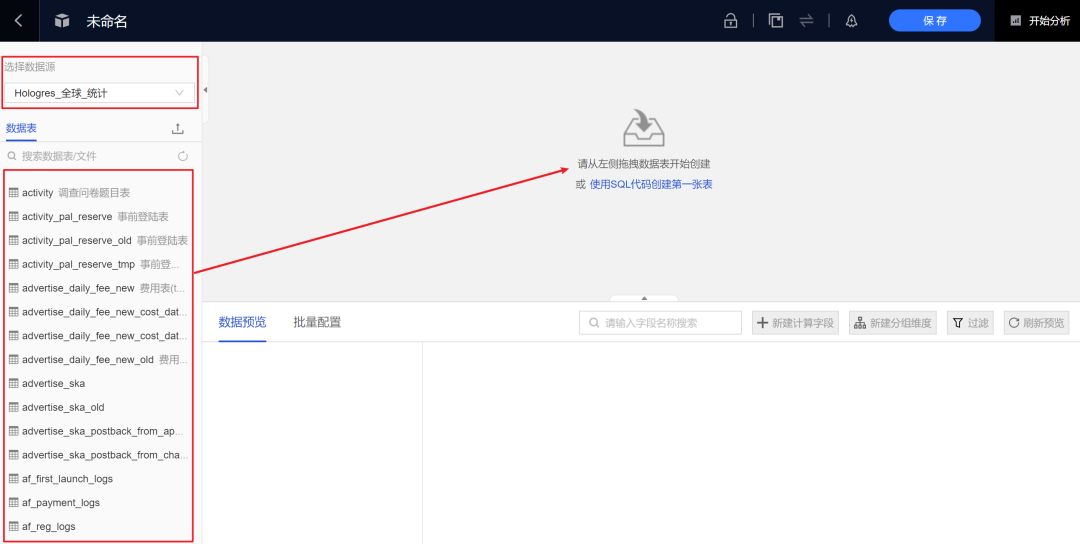1080x544 pixels.
Task: Select the advertise_daily_fee_new_old table row
Action: (98, 359)
